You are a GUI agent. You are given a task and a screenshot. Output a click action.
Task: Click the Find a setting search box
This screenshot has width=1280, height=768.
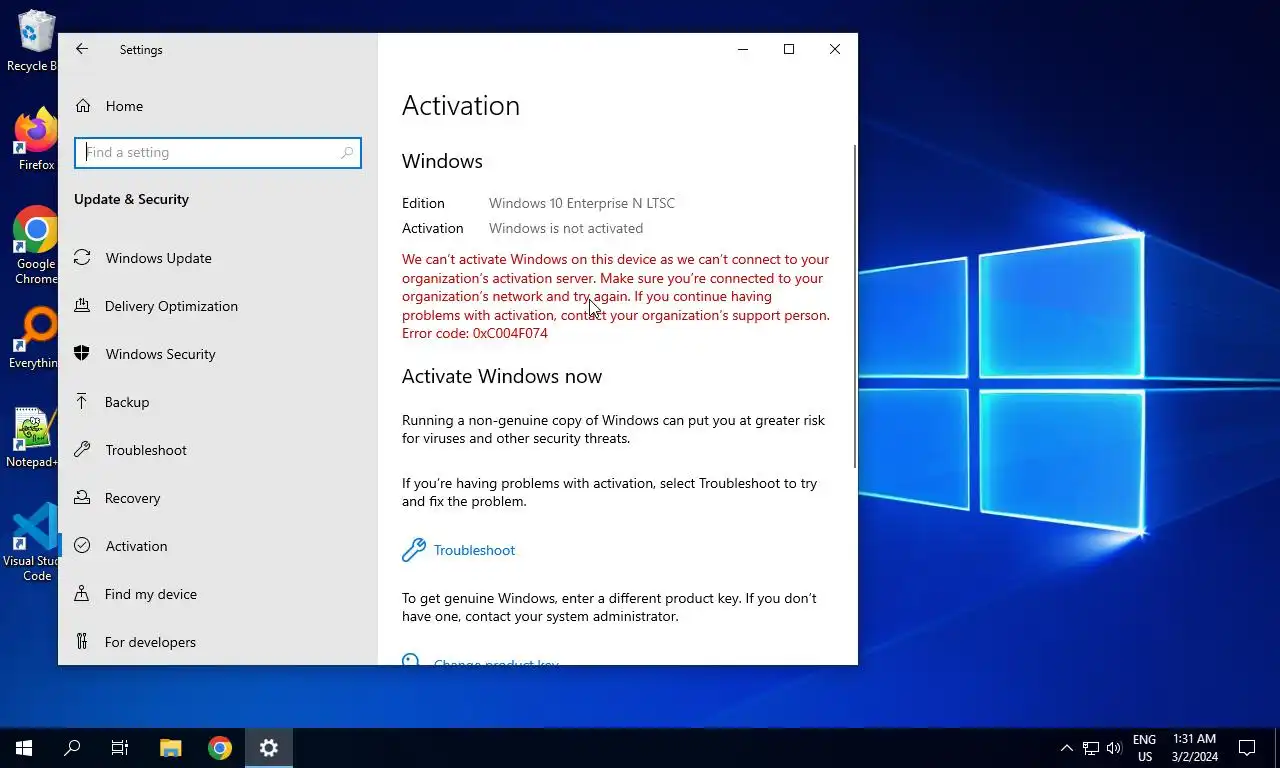[218, 152]
